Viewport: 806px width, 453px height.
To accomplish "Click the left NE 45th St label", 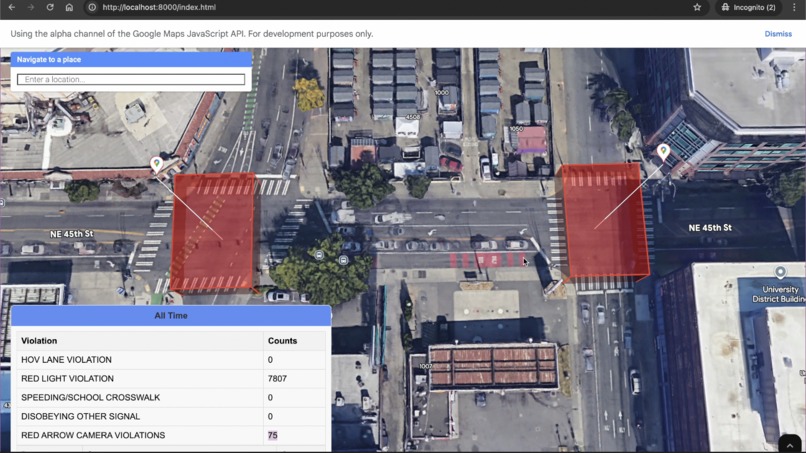I will pyautogui.click(x=71, y=234).
